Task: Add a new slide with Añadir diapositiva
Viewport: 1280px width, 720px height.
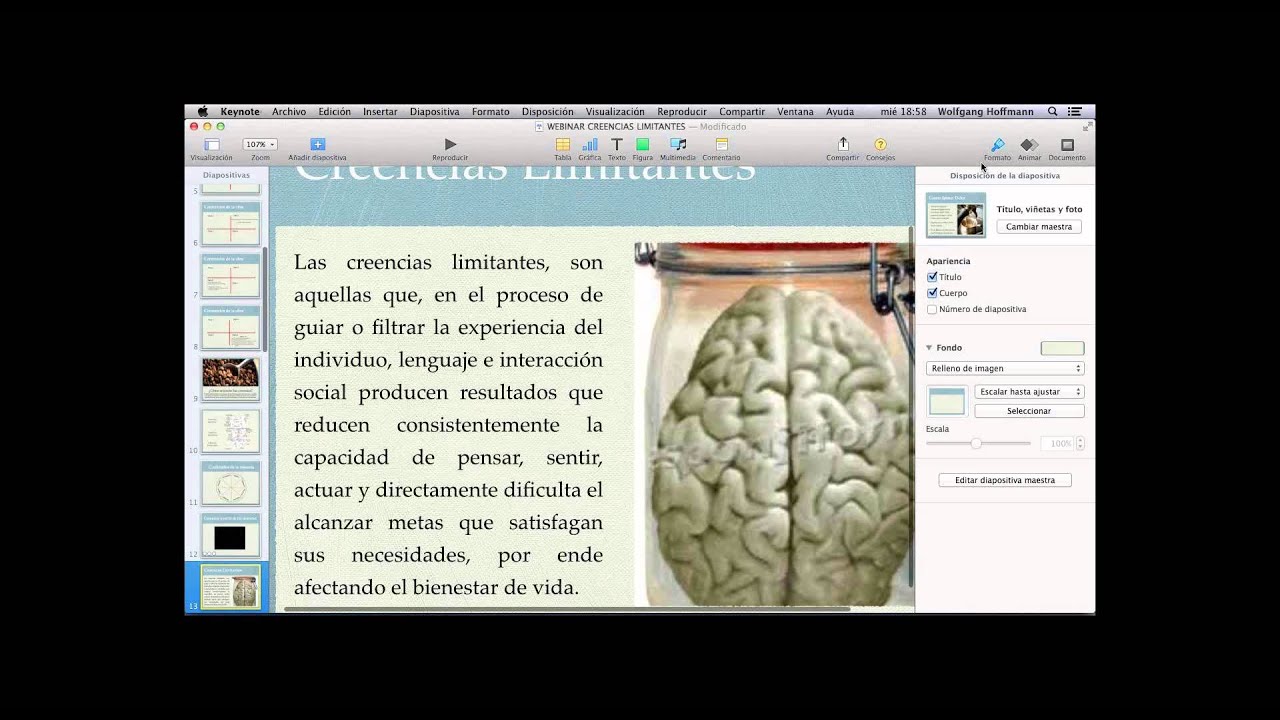Action: [x=317, y=145]
